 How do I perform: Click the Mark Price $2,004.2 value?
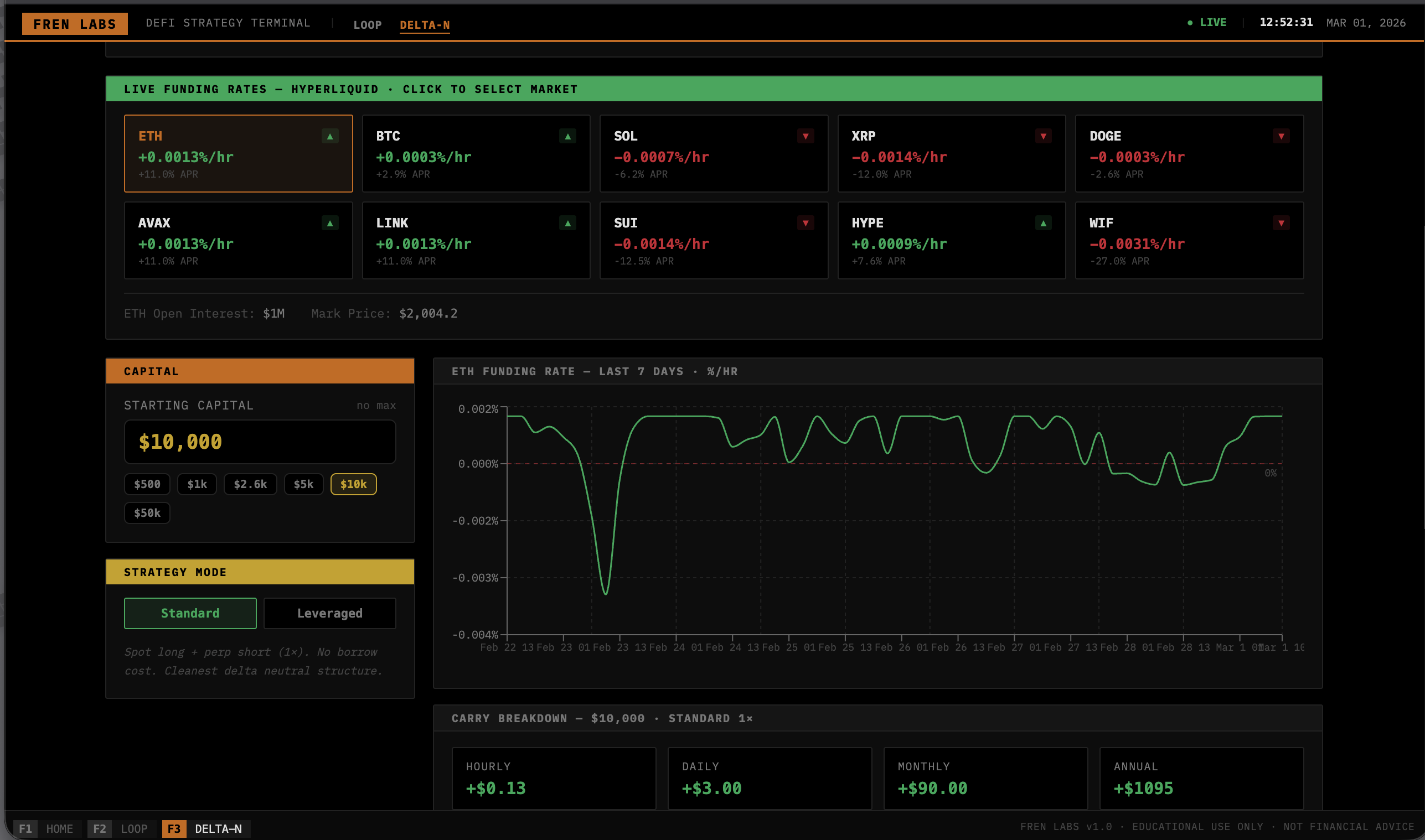pos(428,314)
